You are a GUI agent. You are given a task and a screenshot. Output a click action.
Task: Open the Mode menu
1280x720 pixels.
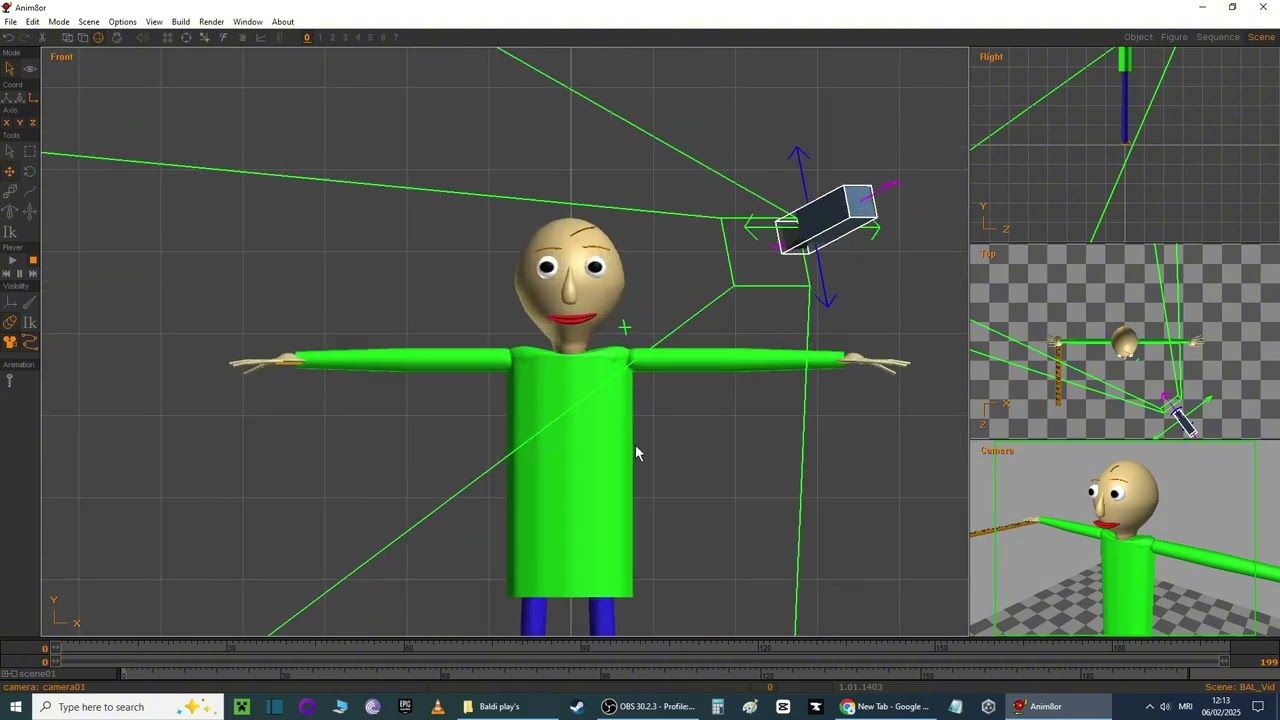click(x=59, y=22)
